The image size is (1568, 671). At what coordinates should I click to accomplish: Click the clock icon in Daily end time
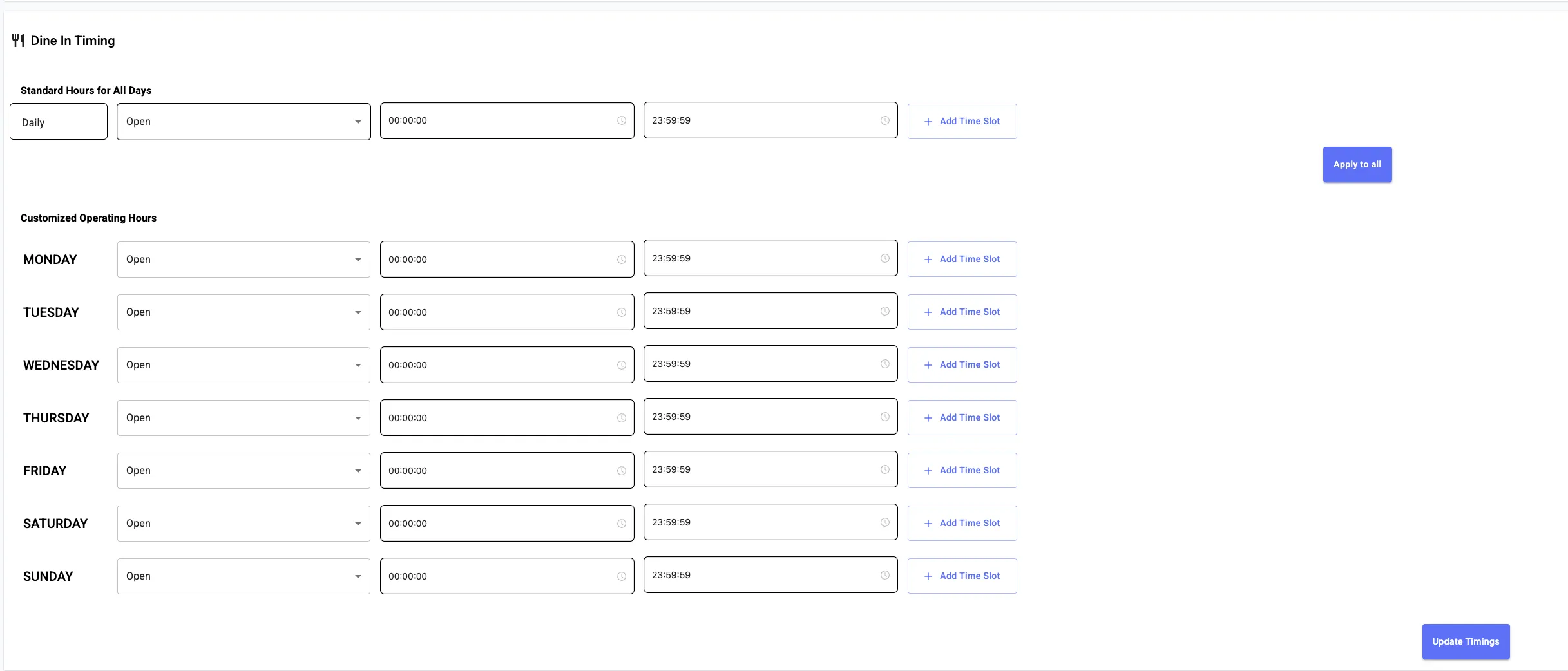click(885, 120)
